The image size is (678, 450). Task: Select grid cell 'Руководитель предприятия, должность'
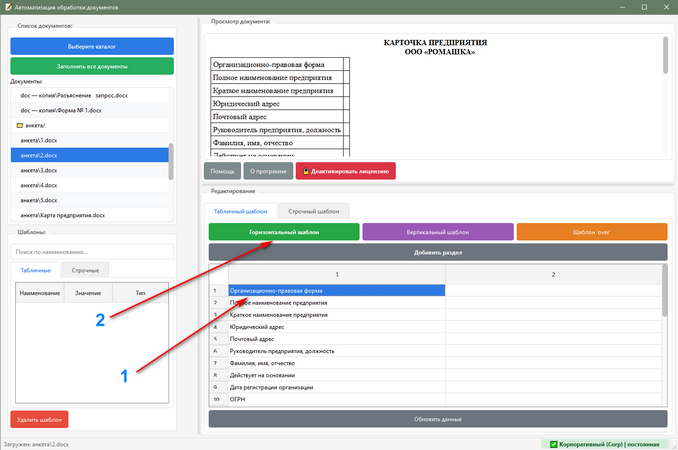pyautogui.click(x=337, y=351)
